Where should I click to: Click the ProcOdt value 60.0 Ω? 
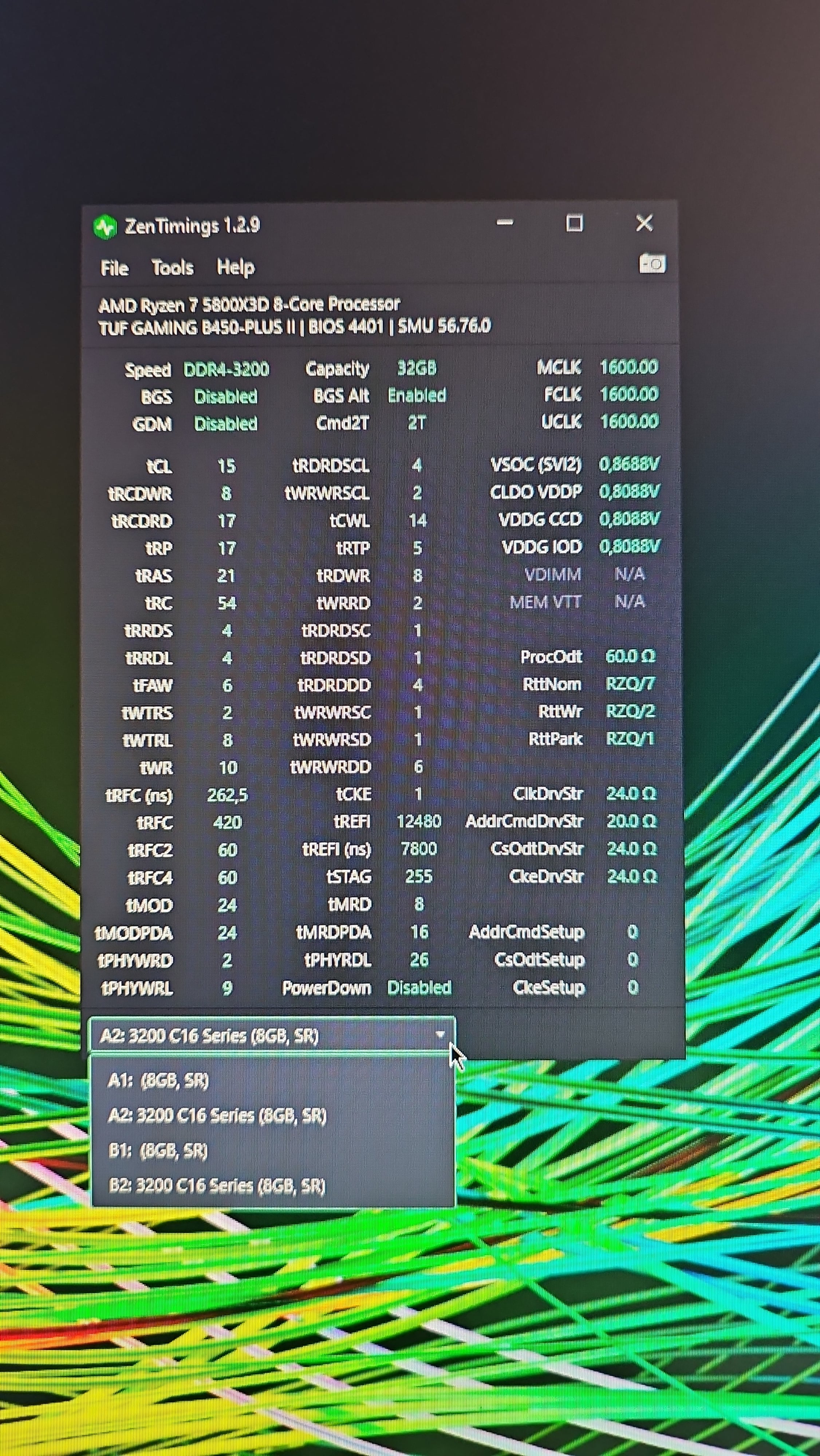pyautogui.click(x=631, y=656)
